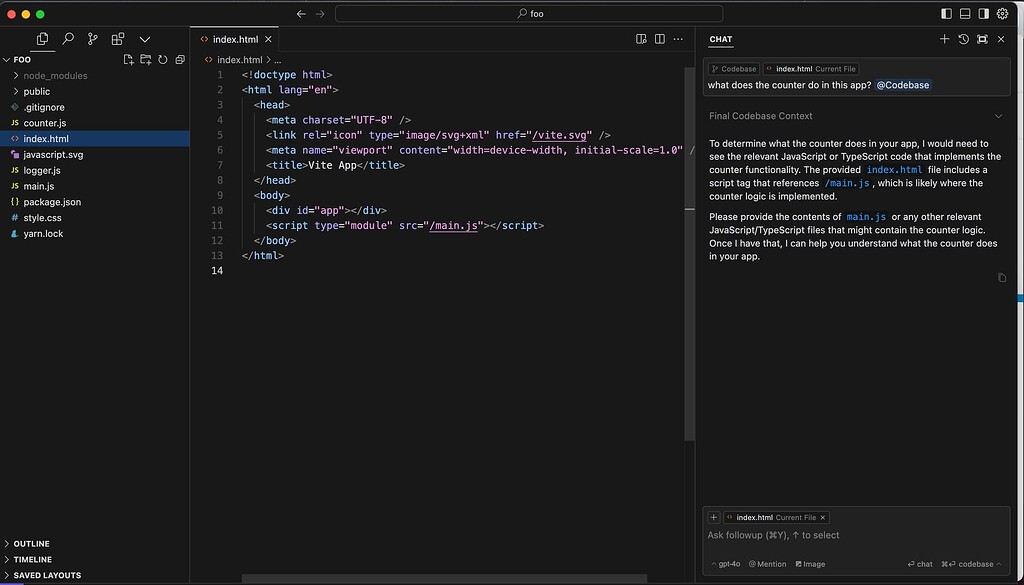Toggle the secondary sidebar visibility

coord(981,13)
